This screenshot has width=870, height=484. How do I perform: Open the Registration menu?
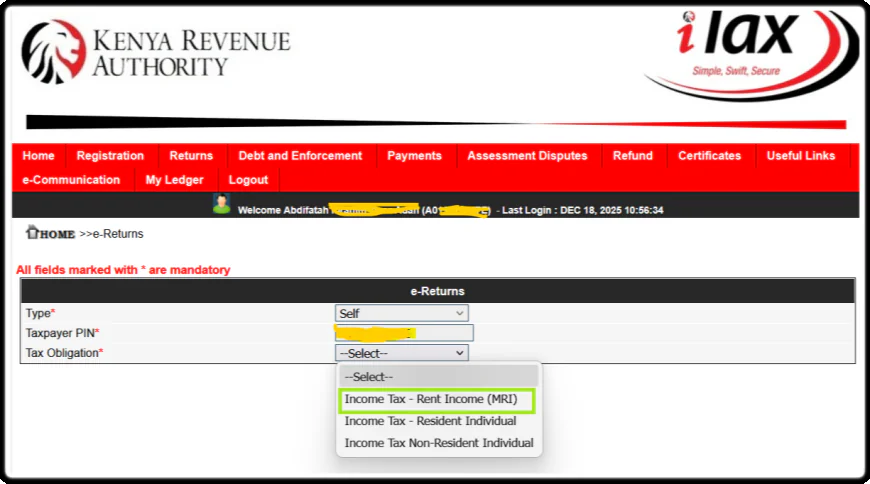(110, 156)
